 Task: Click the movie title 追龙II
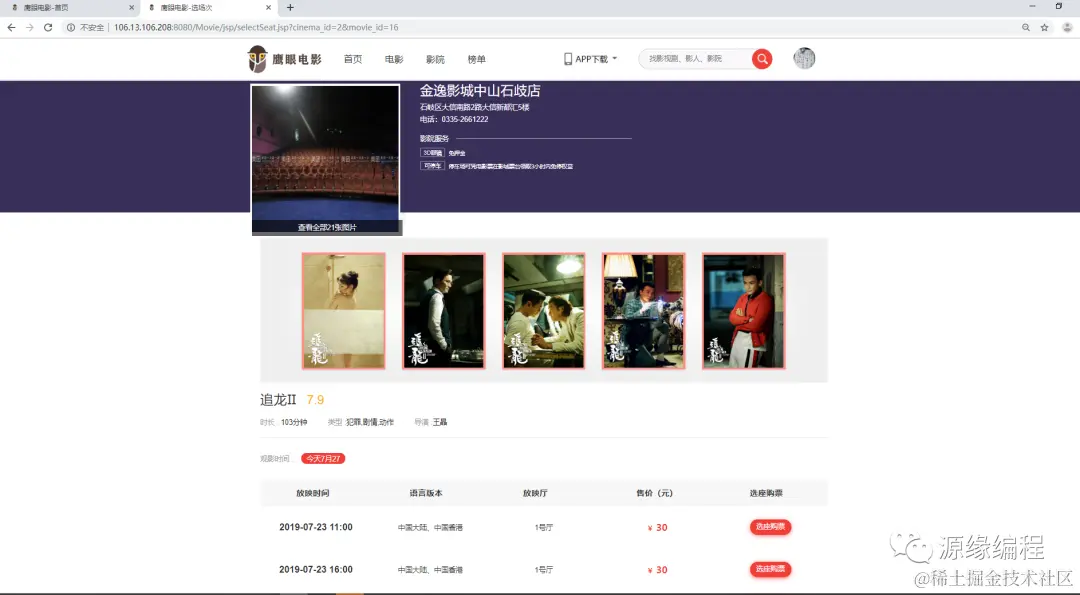[x=278, y=399]
